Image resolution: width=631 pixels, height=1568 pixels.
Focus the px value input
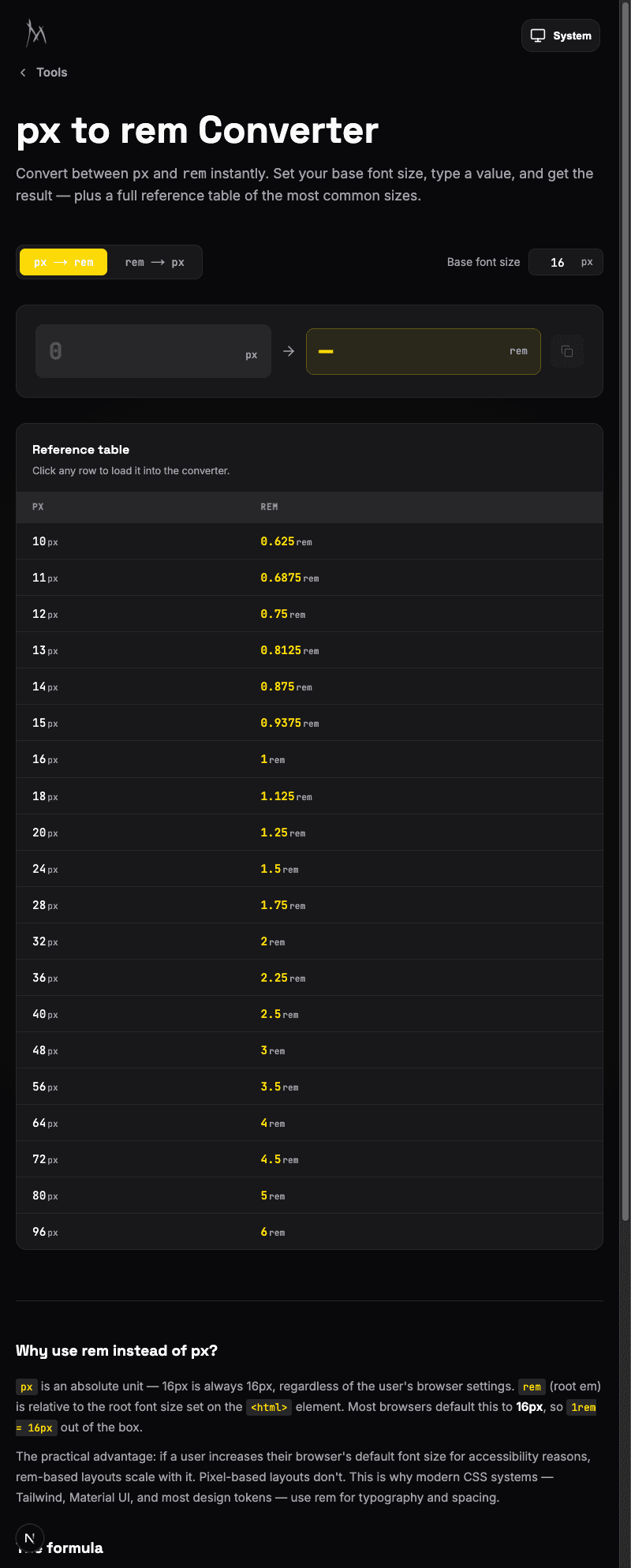pyautogui.click(x=153, y=351)
